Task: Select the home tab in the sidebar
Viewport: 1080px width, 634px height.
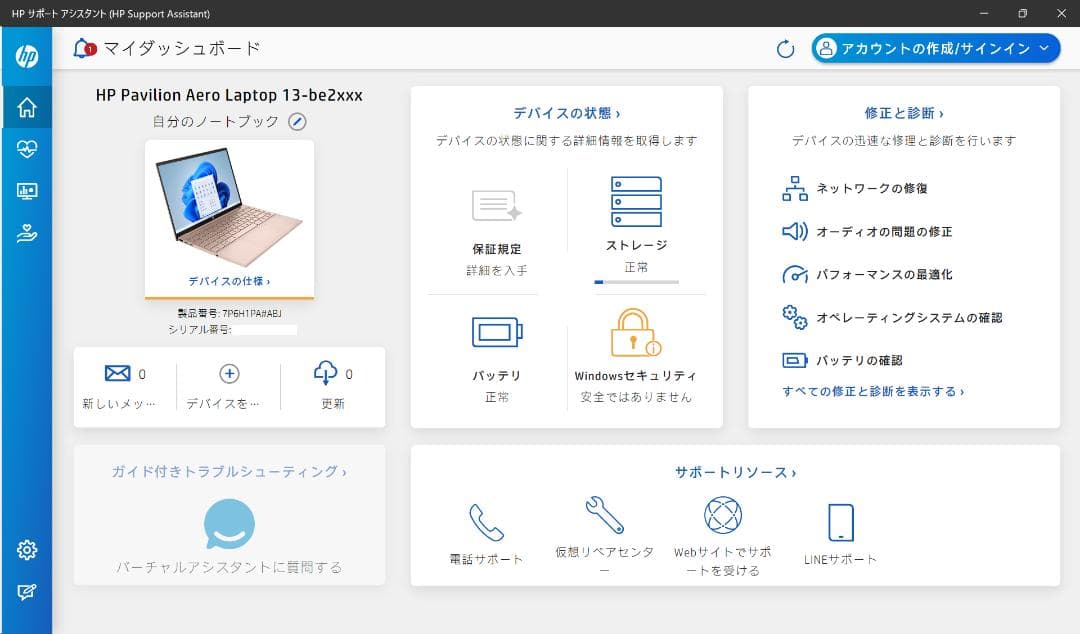Action: [26, 106]
